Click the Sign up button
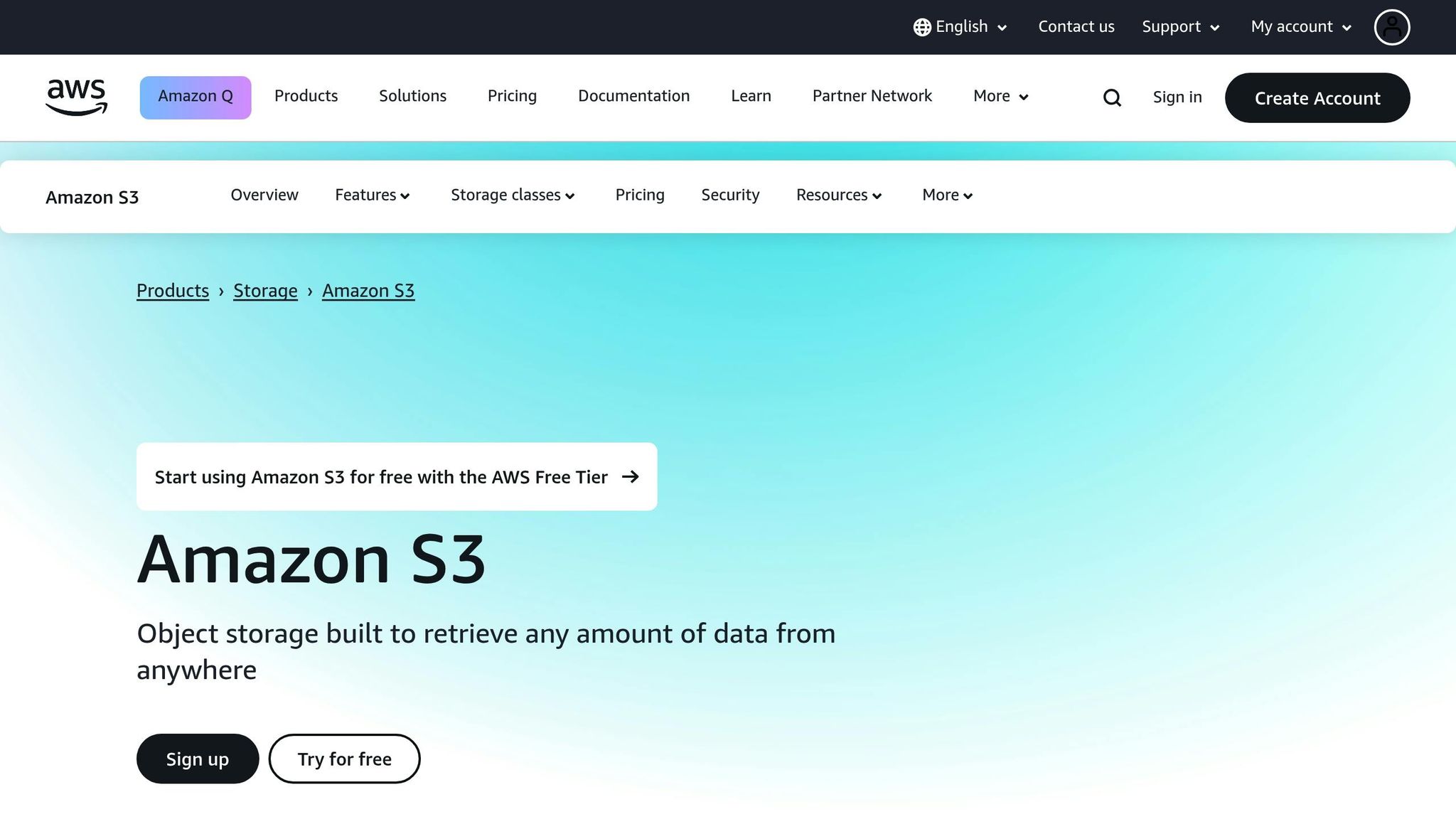The width and height of the screenshot is (1456, 819). [198, 759]
